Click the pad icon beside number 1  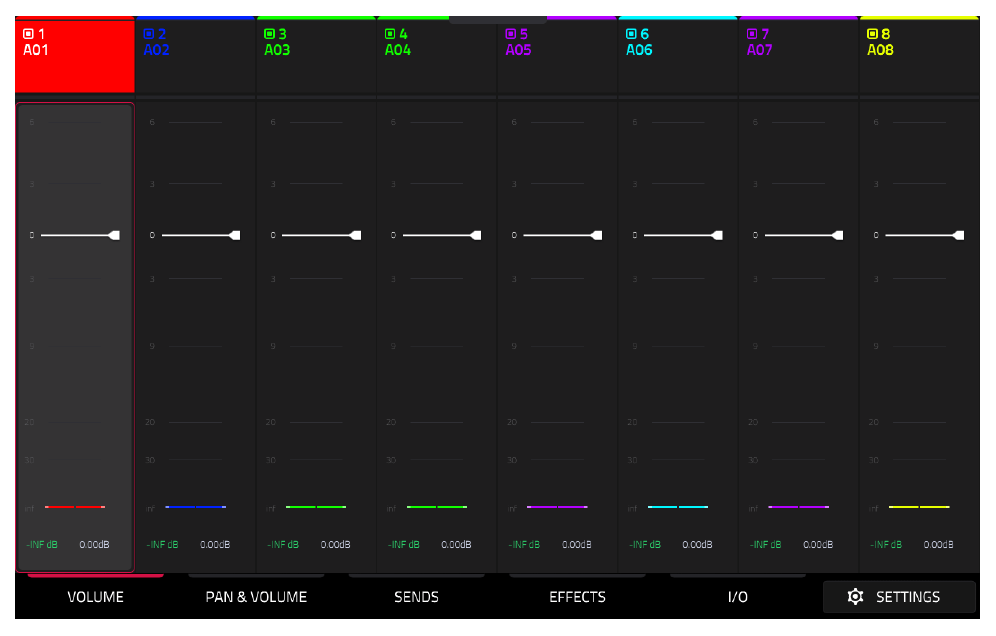click(x=28, y=34)
